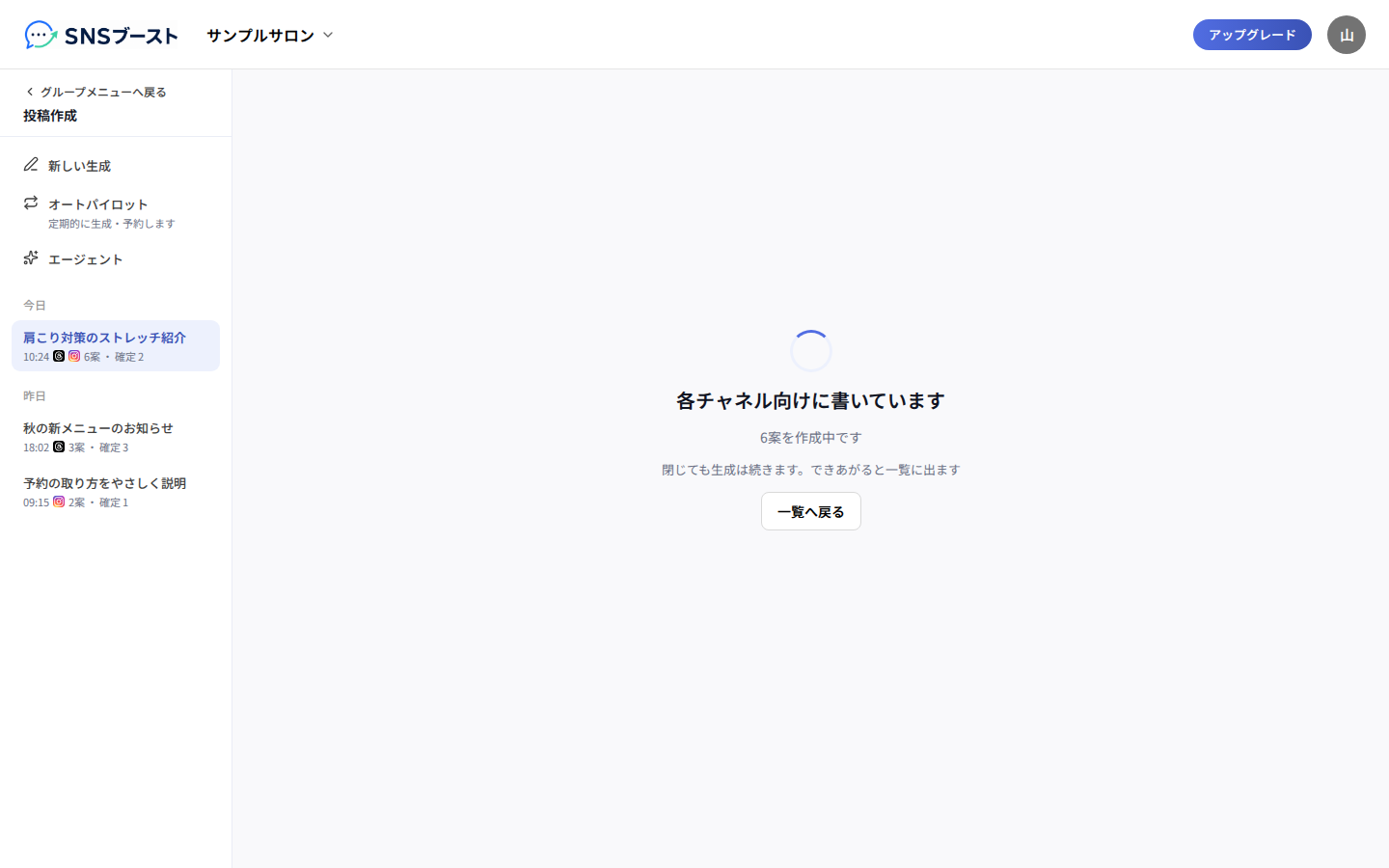Screen dimensions: 1389x868
Task: Select the 肩こり対策のストレッチ紹介 history entry
Action: (116, 345)
